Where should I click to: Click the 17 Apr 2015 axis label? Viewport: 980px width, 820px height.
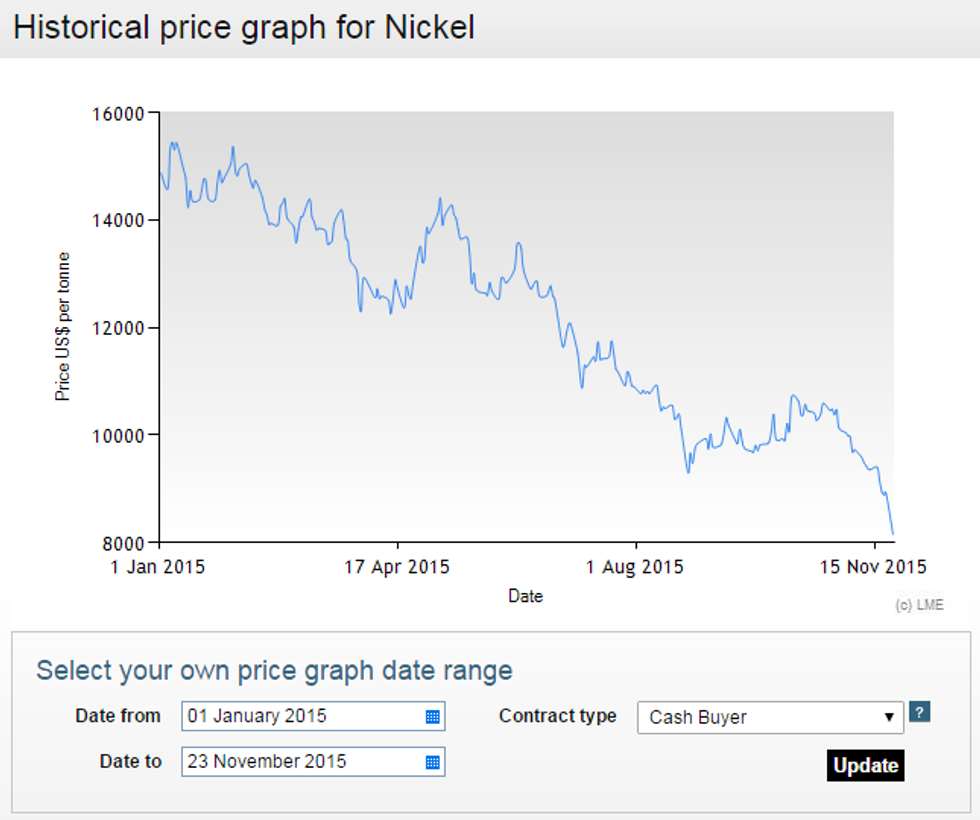click(397, 567)
